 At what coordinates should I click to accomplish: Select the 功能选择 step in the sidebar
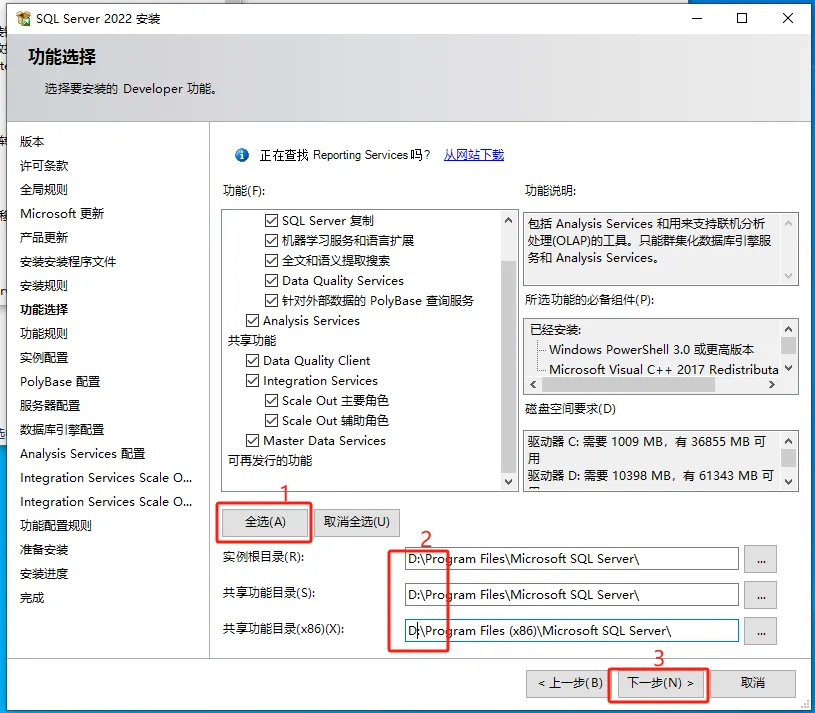point(44,310)
